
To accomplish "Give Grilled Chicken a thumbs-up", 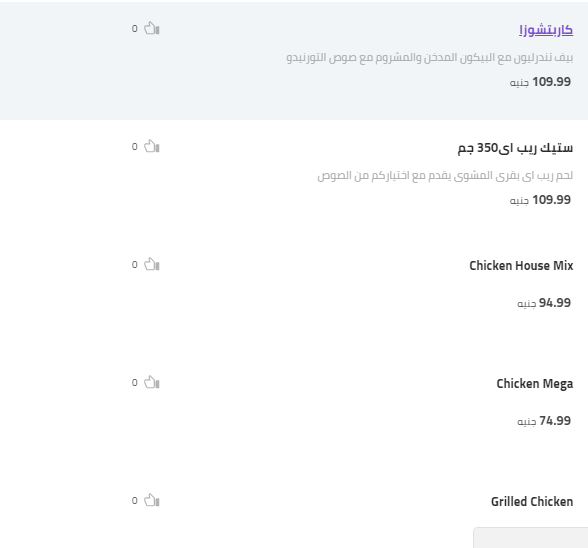I will point(152,500).
